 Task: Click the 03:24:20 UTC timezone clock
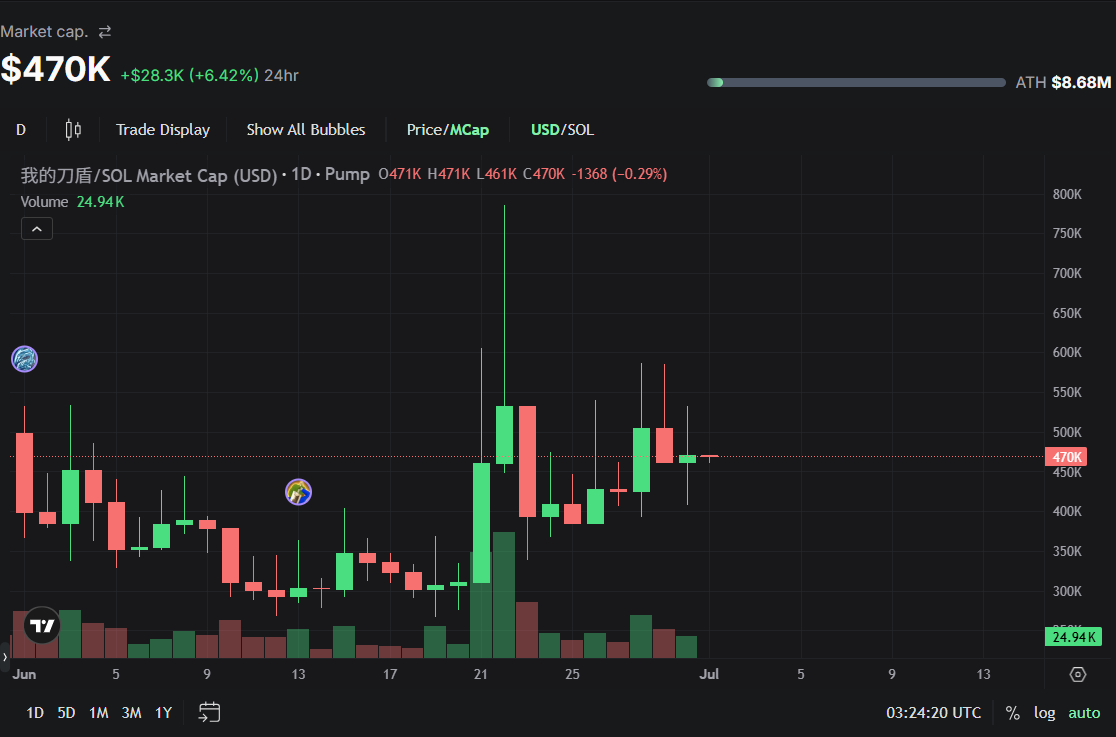933,713
